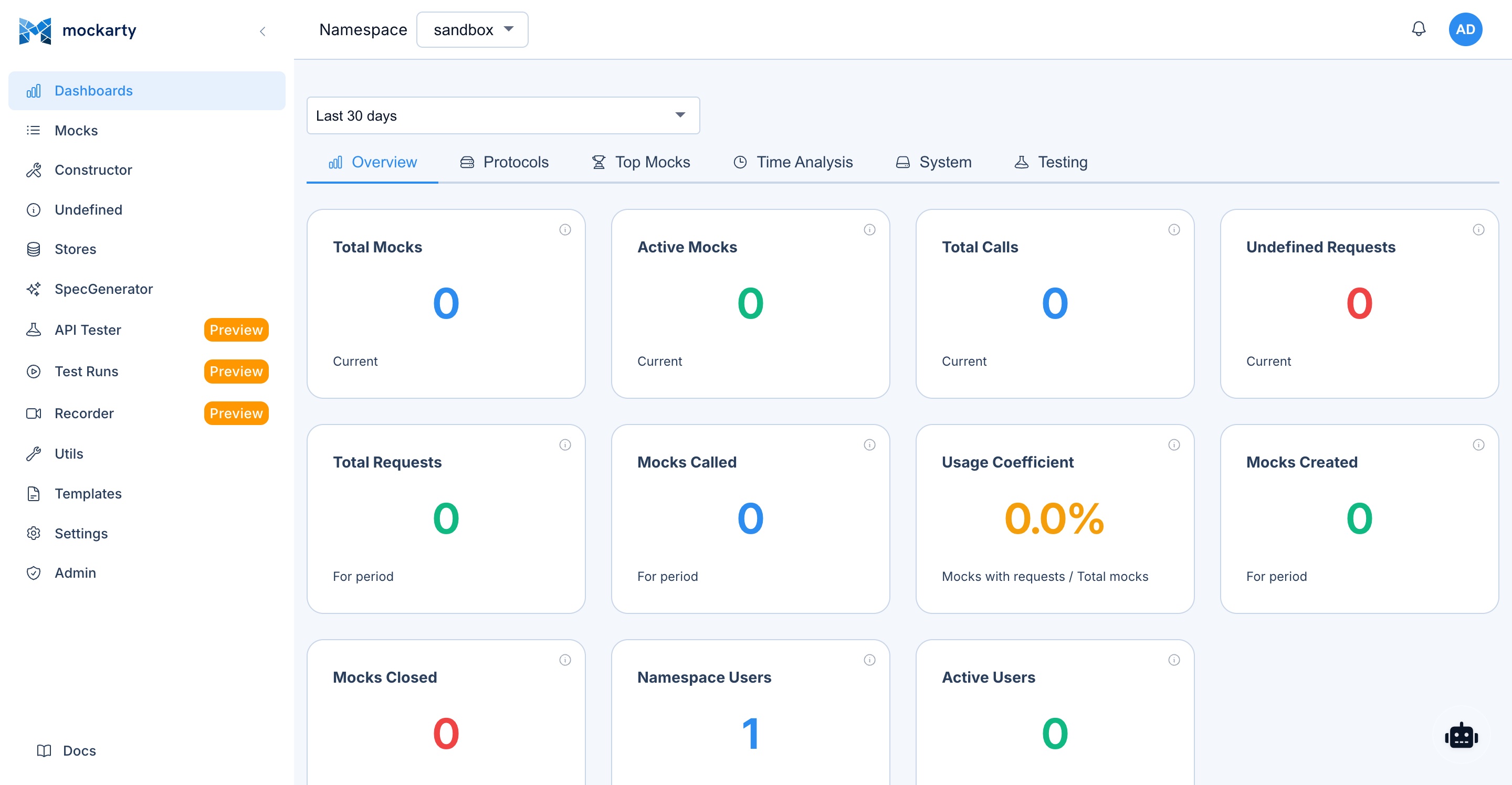
Task: Open Settings in the sidebar
Action: [x=147, y=534]
